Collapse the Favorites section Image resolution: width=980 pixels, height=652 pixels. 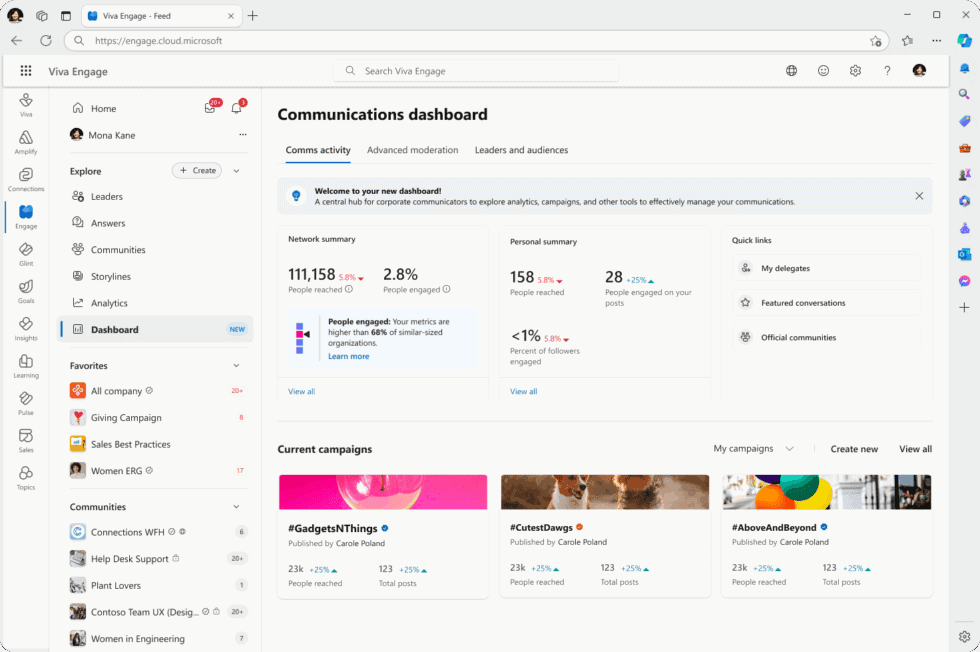pos(237,365)
